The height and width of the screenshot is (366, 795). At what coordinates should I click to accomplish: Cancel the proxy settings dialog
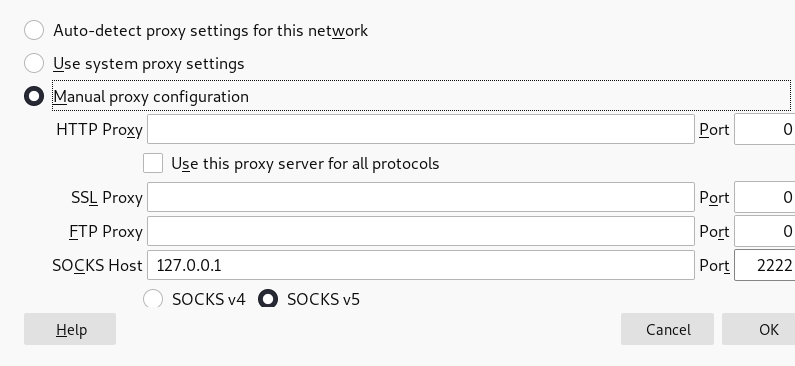click(x=667, y=330)
